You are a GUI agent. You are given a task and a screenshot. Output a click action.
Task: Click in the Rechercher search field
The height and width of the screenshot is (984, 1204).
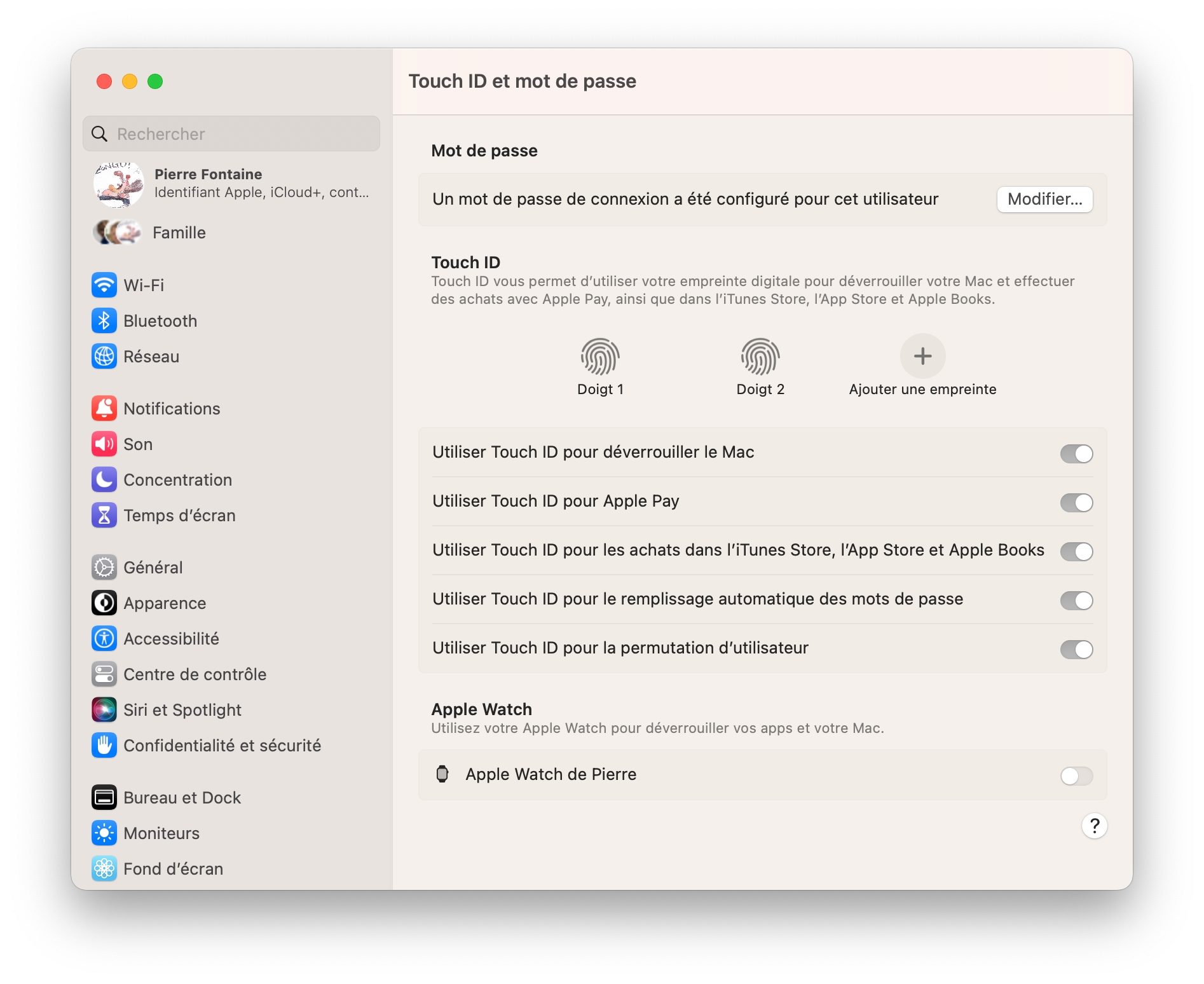click(x=231, y=133)
